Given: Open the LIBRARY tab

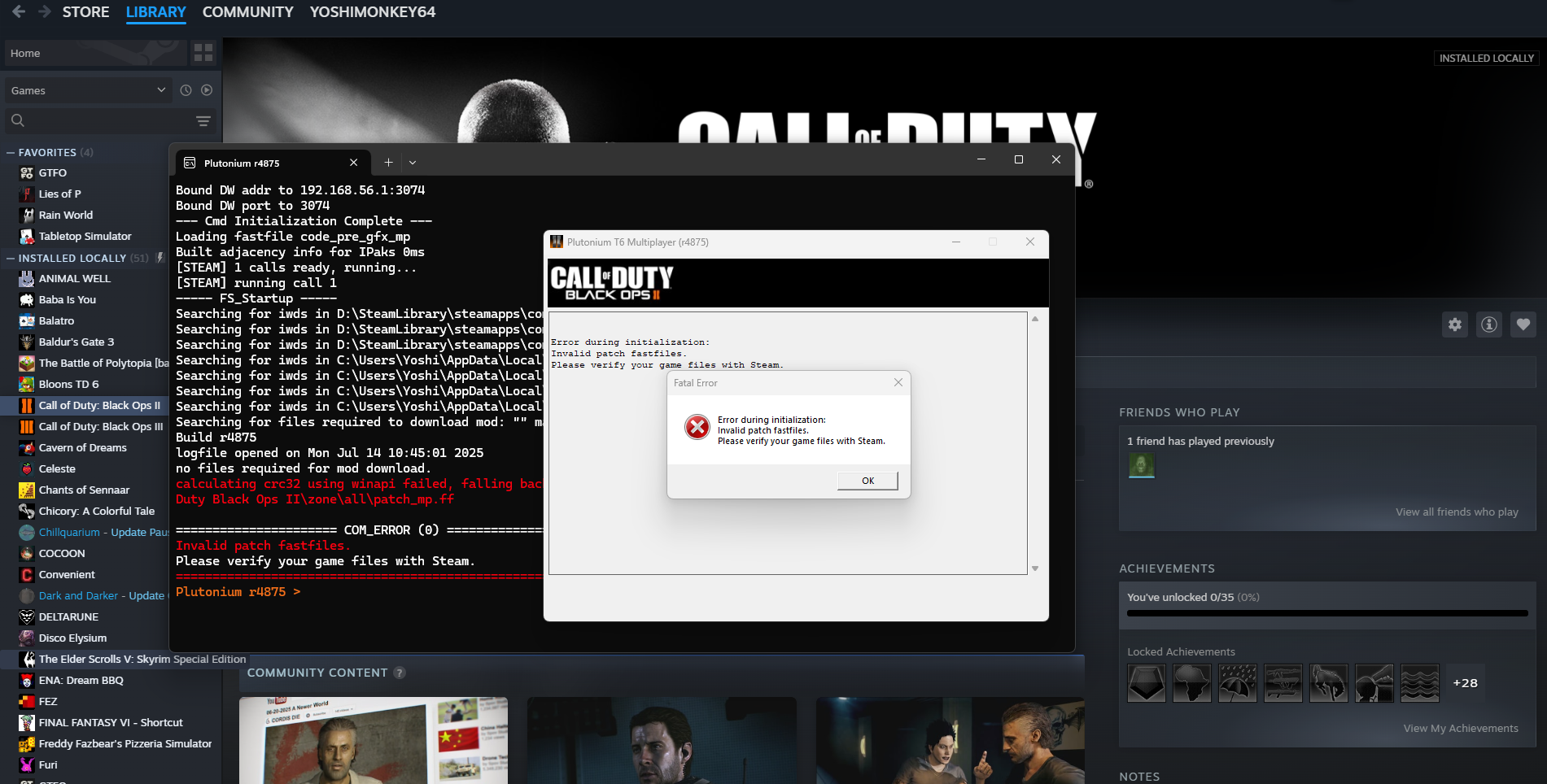Looking at the screenshot, I should tap(156, 12).
